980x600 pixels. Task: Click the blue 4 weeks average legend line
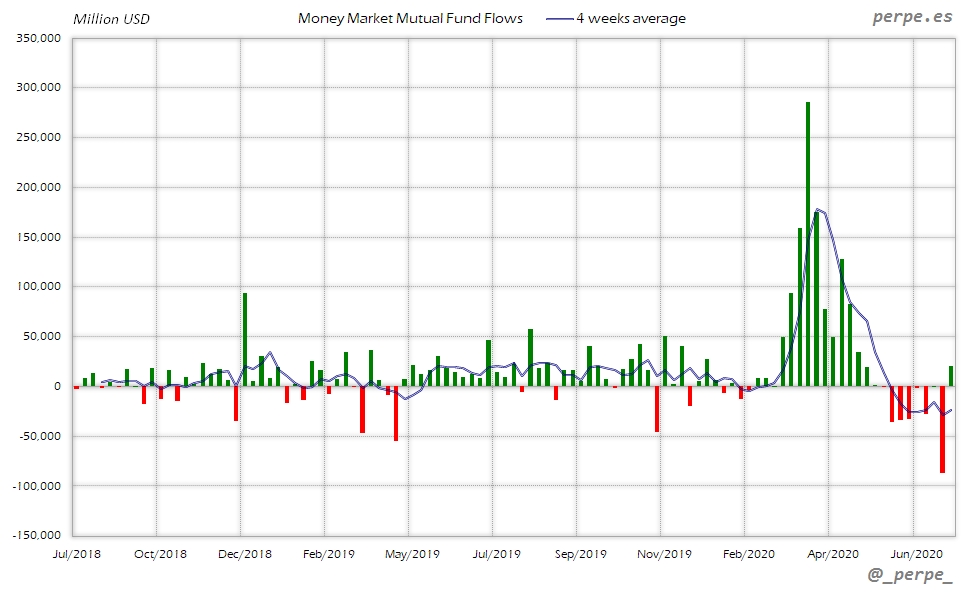[x=558, y=19]
